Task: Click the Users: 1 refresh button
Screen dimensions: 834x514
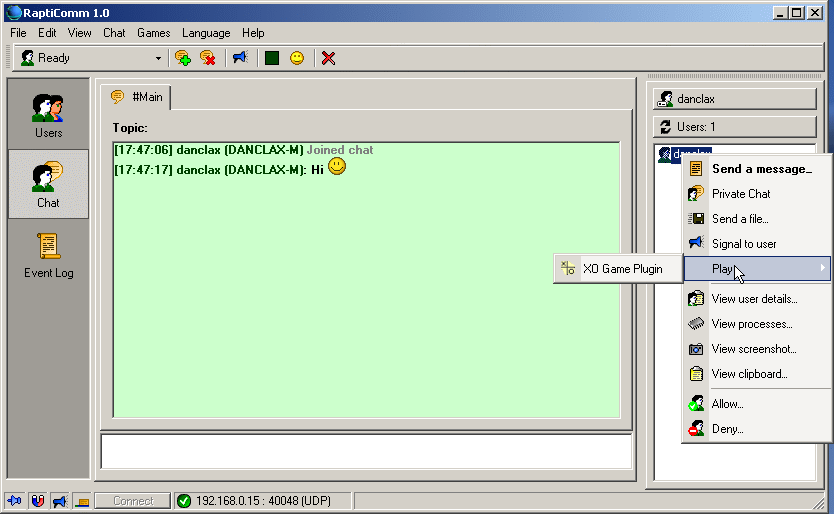Action: pyautogui.click(x=735, y=127)
